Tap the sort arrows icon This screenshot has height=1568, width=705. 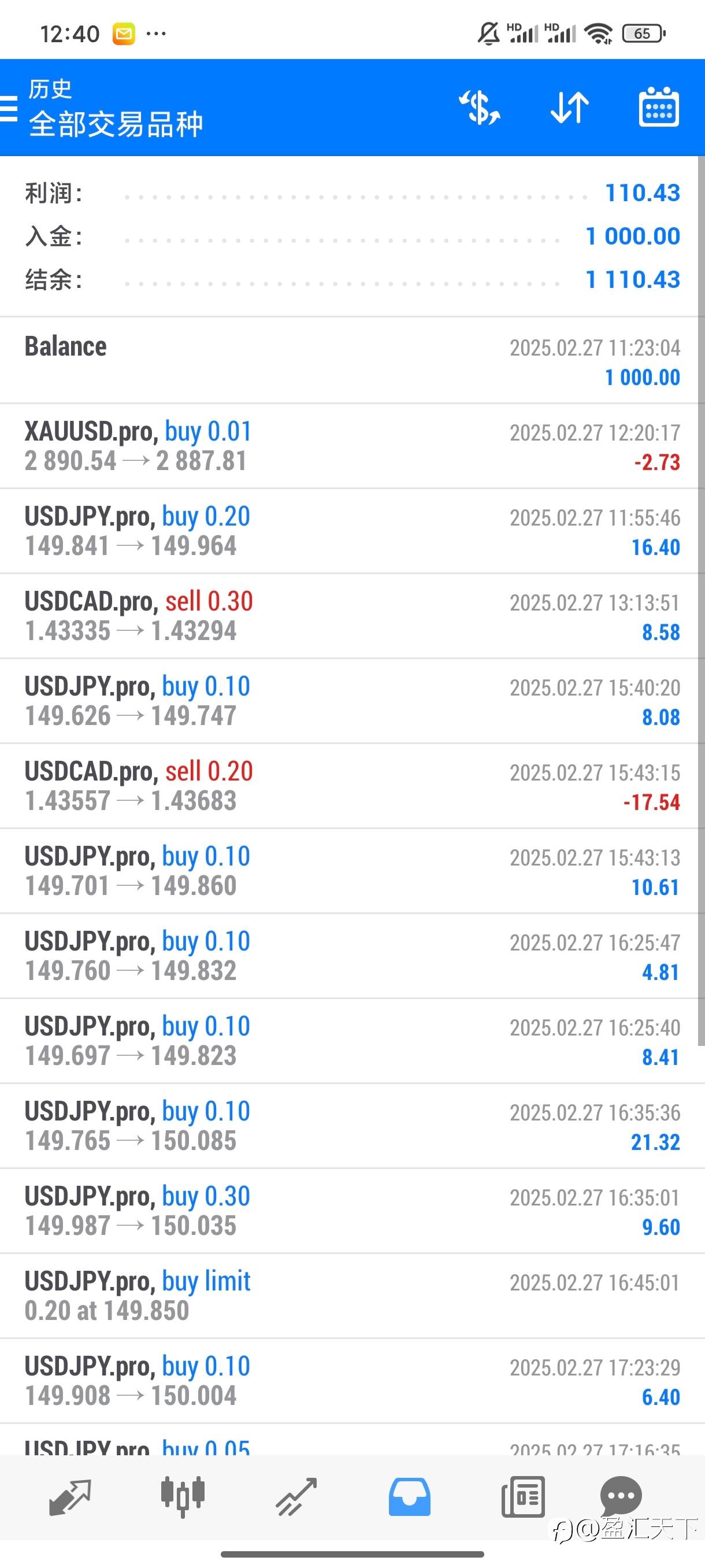pyautogui.click(x=569, y=108)
